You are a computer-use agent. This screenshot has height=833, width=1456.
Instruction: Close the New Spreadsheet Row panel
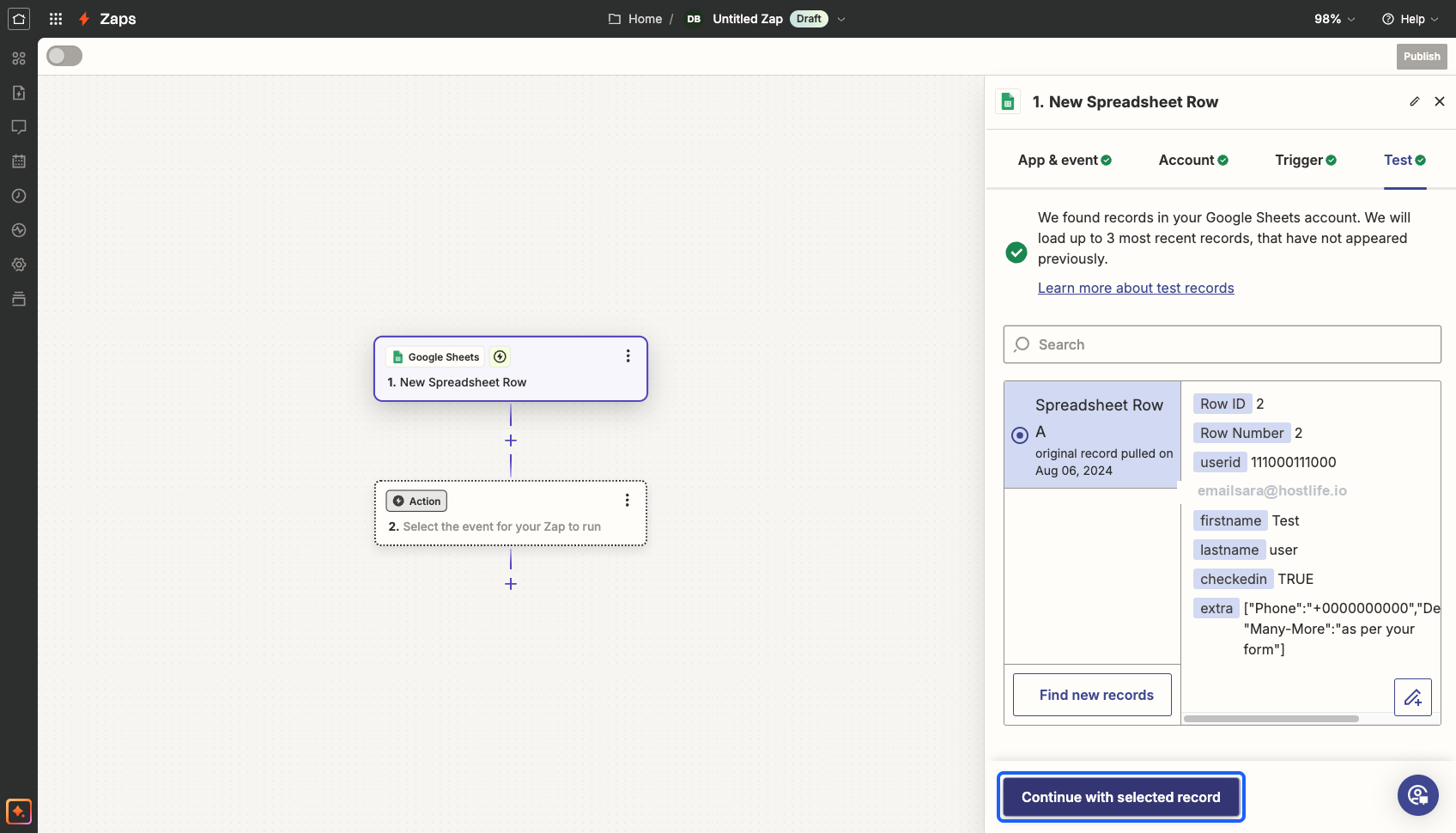1440,101
